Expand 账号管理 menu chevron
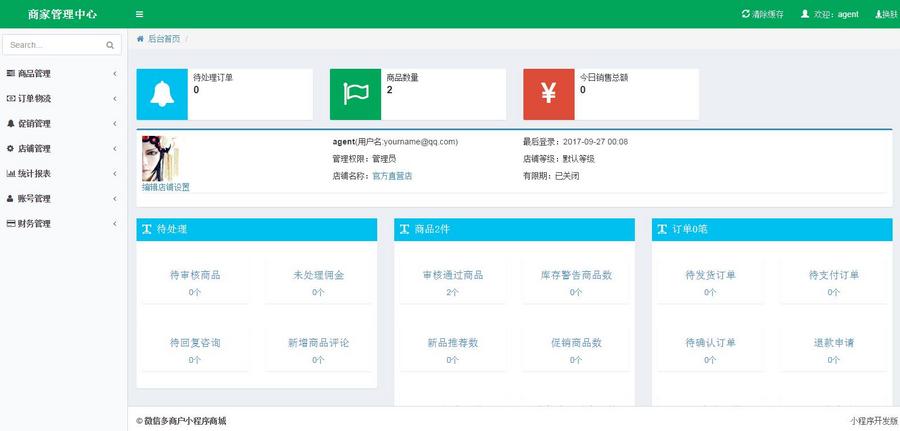 click(115, 199)
